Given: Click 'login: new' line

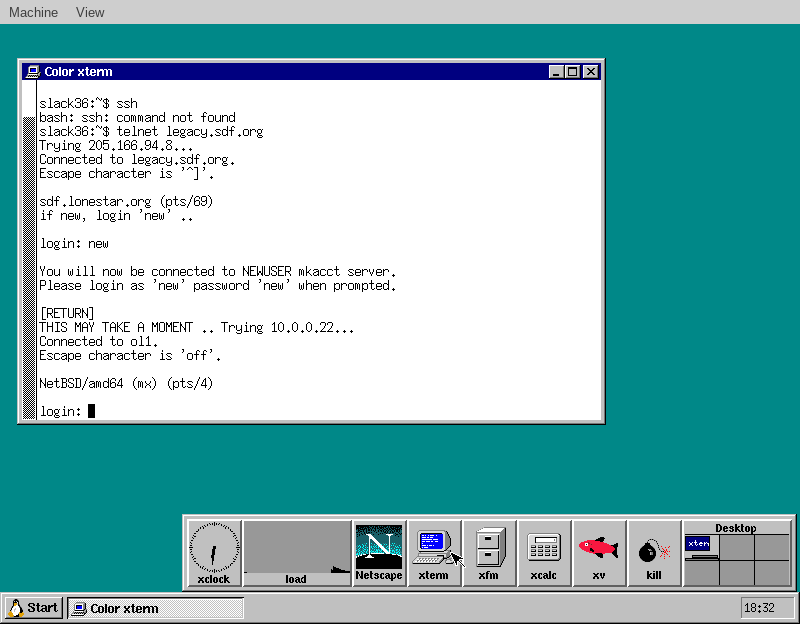Looking at the screenshot, I should (74, 244).
